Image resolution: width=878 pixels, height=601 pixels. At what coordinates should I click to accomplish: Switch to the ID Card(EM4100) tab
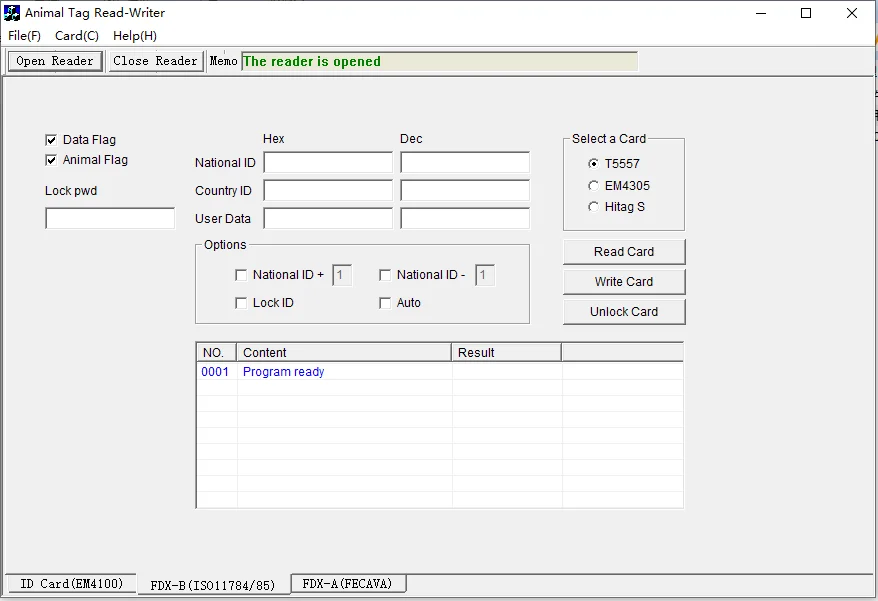click(x=71, y=584)
